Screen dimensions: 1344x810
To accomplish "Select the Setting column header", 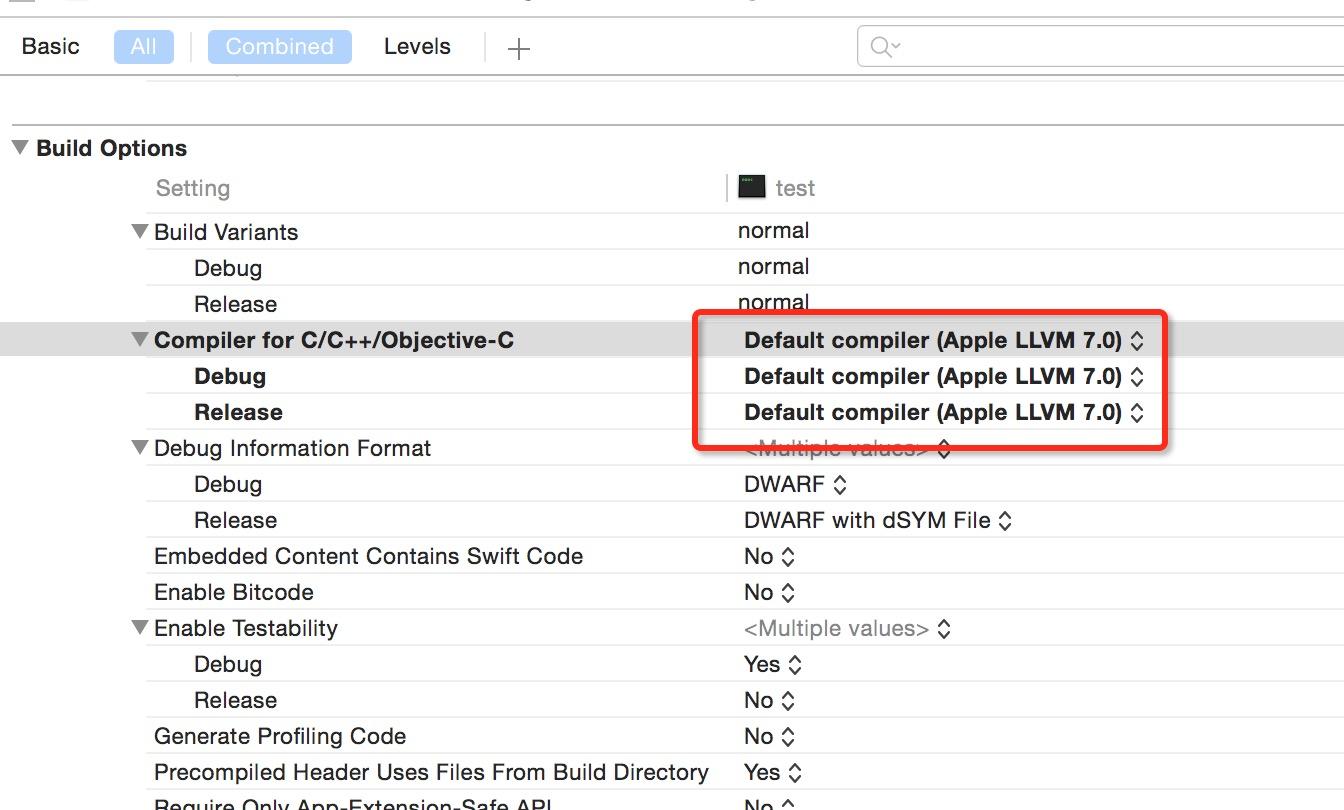I will [x=192, y=188].
